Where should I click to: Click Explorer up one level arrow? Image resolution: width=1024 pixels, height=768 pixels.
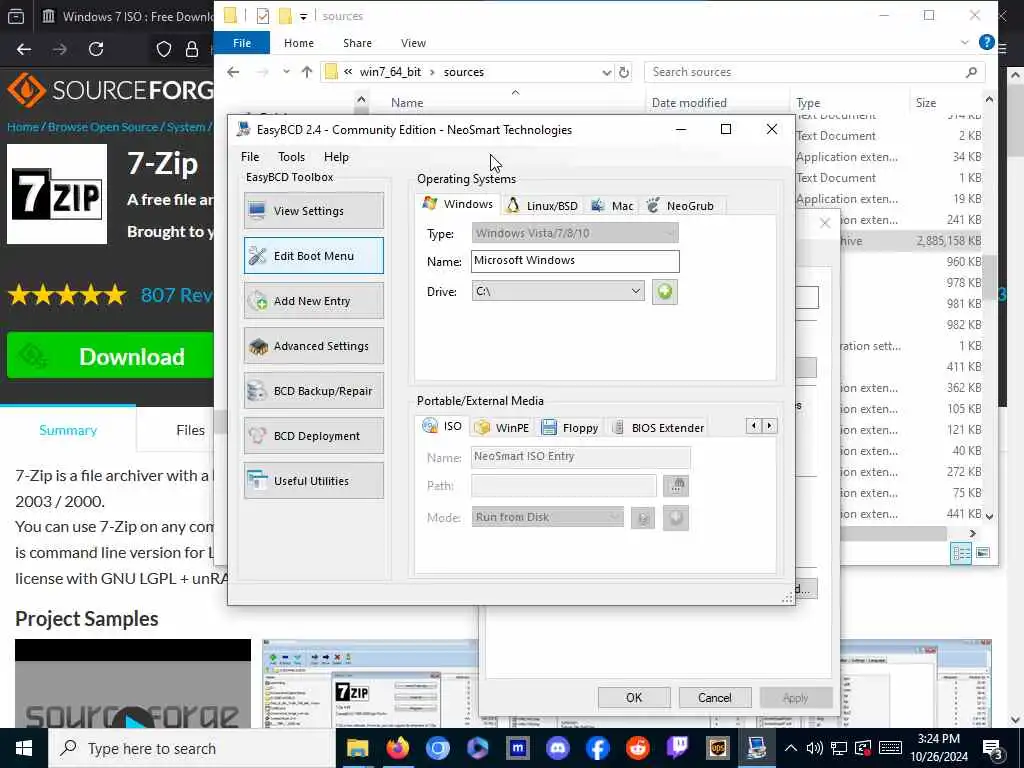(x=307, y=72)
